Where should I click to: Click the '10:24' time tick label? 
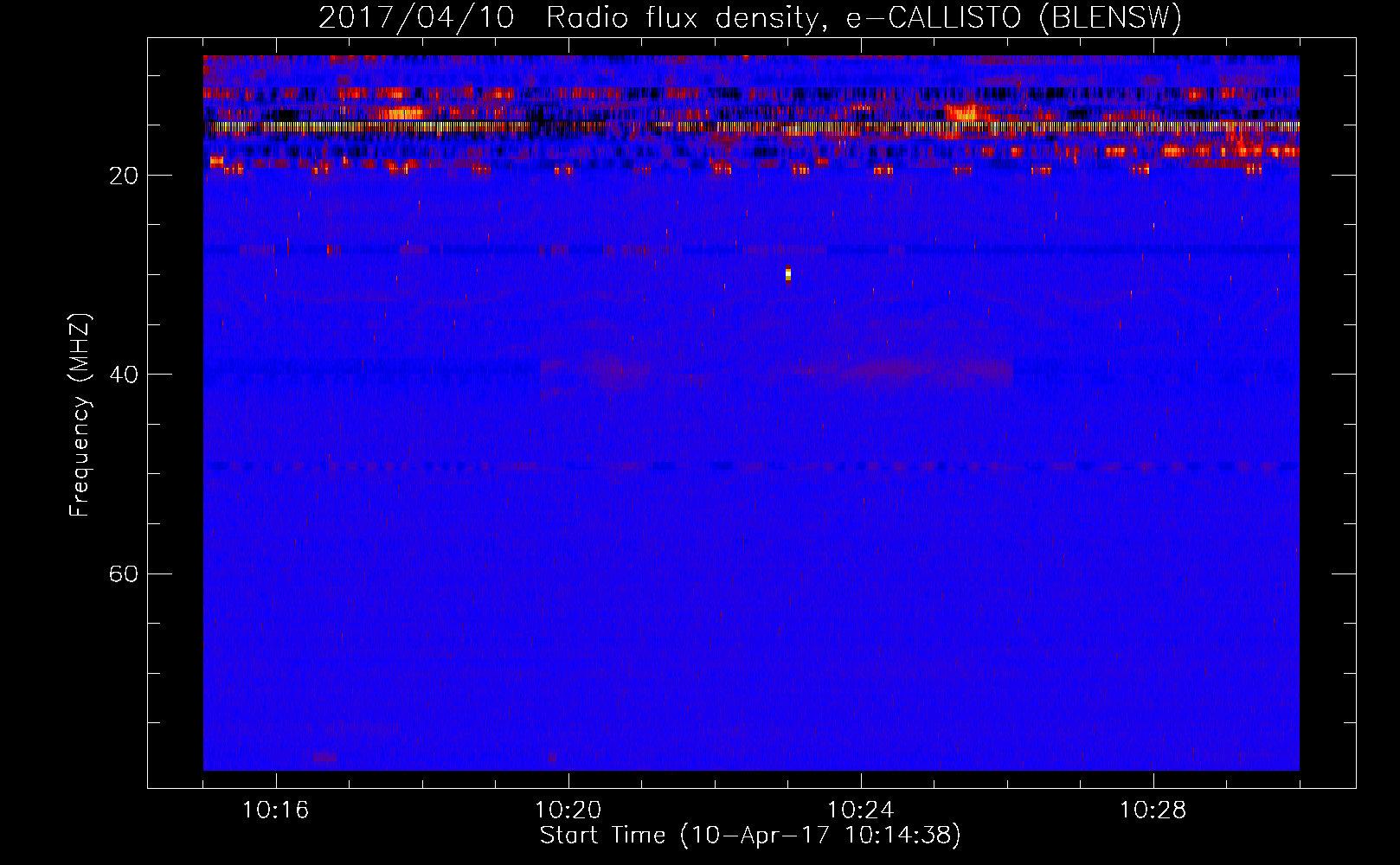[x=860, y=811]
